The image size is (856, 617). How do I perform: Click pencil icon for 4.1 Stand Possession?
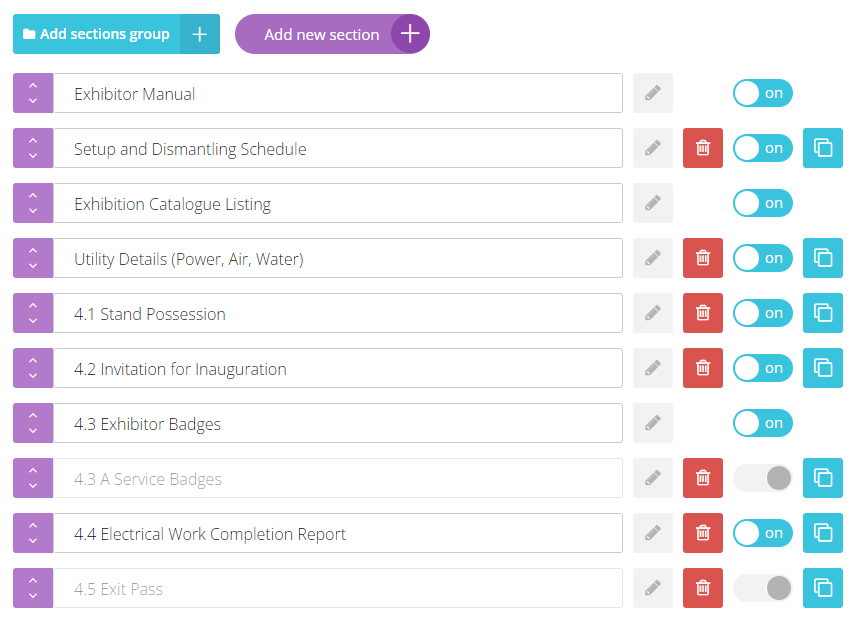tap(652, 313)
